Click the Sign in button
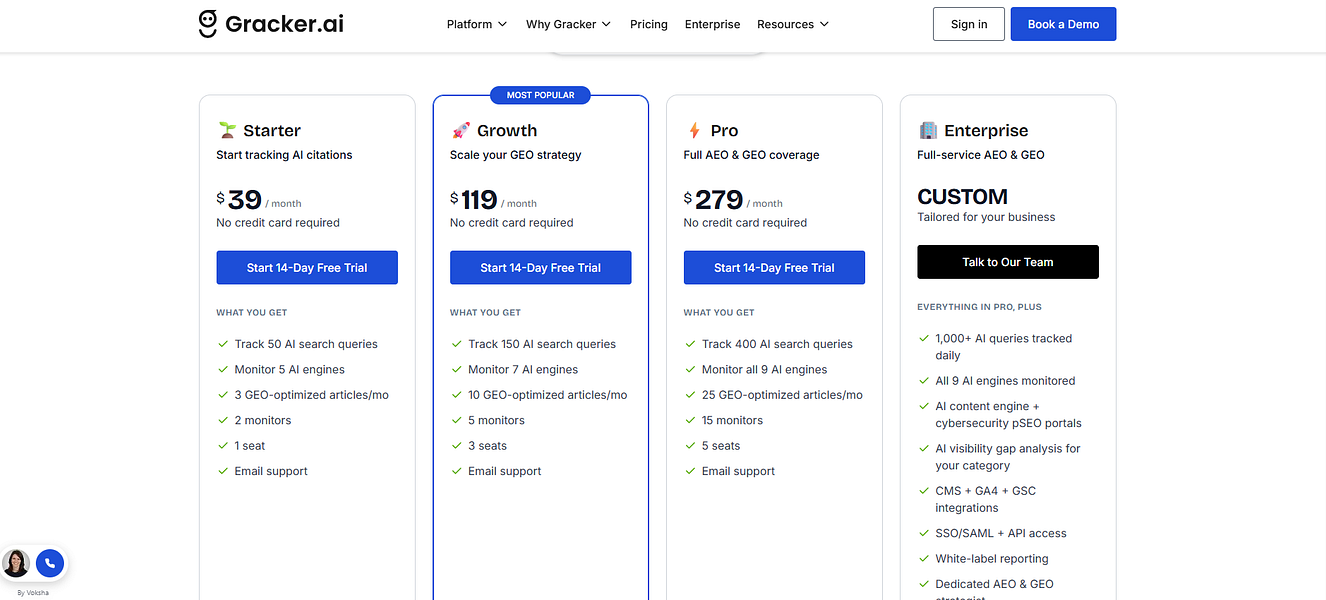 tap(969, 24)
